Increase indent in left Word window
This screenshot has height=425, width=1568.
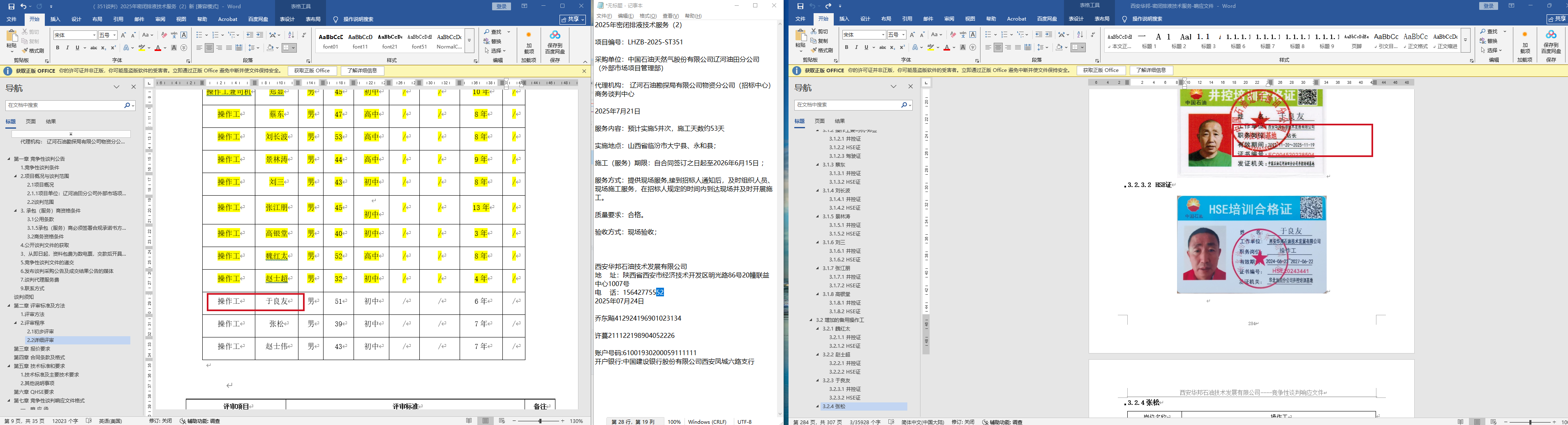click(x=260, y=35)
